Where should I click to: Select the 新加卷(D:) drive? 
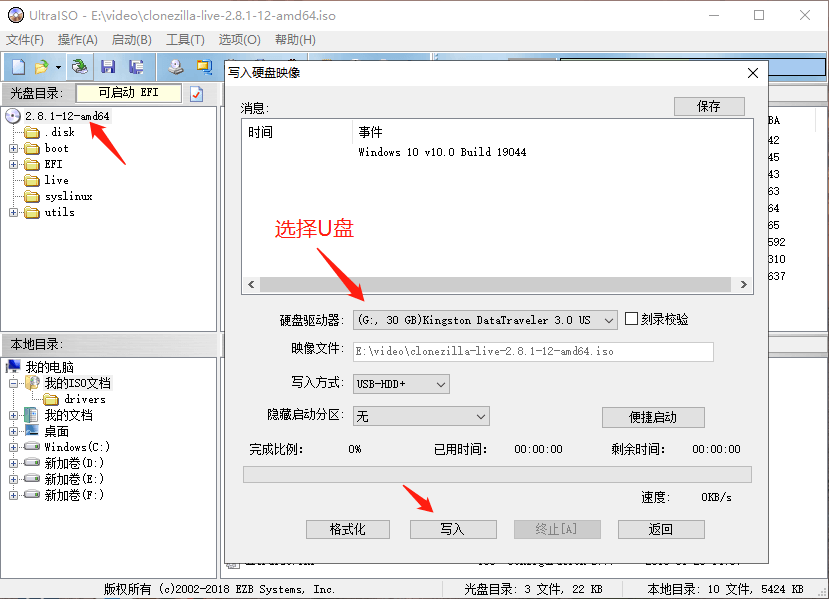pyautogui.click(x=74, y=463)
